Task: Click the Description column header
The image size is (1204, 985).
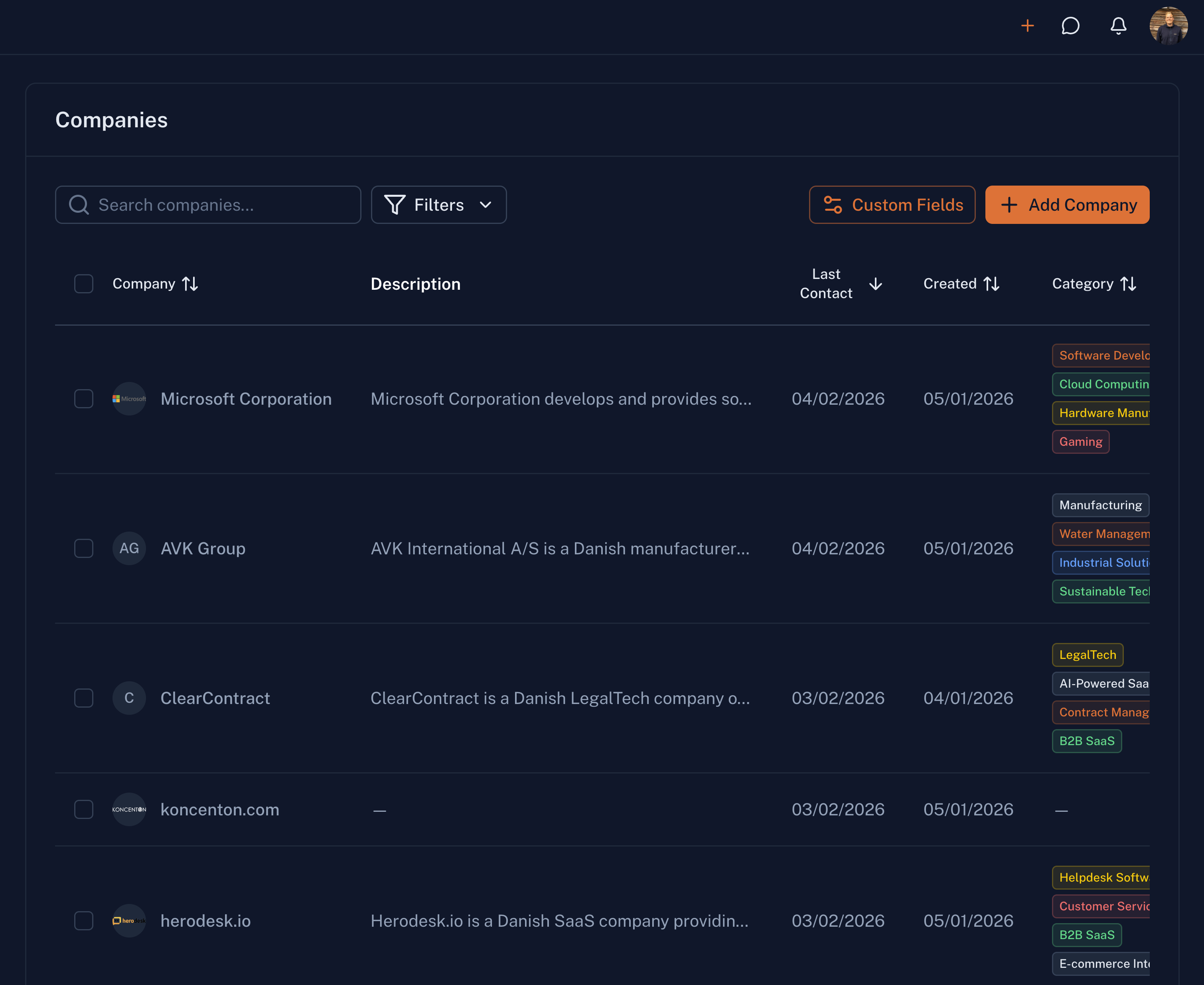Action: point(416,284)
